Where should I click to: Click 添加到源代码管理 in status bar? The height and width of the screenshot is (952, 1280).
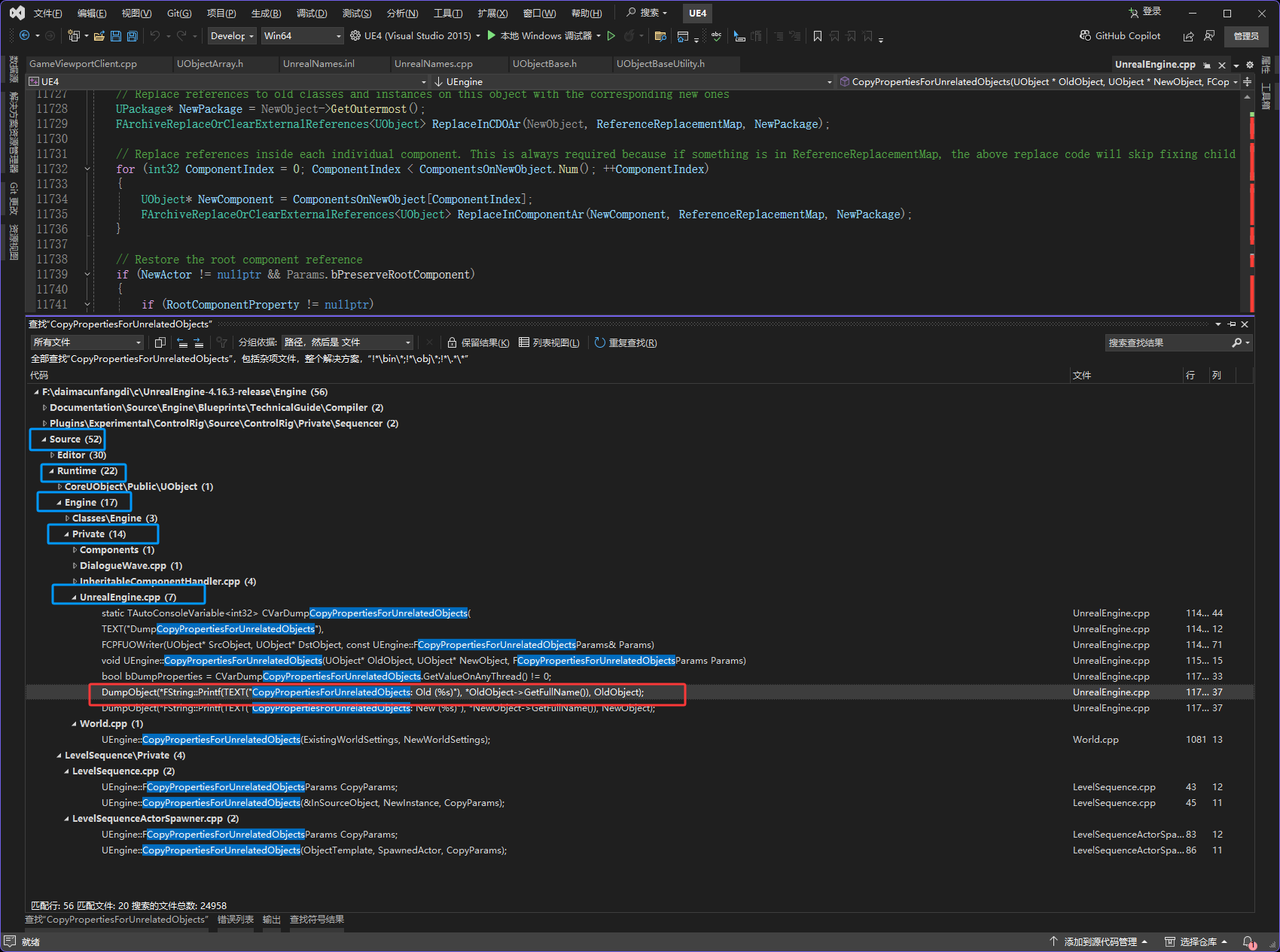(x=1099, y=941)
